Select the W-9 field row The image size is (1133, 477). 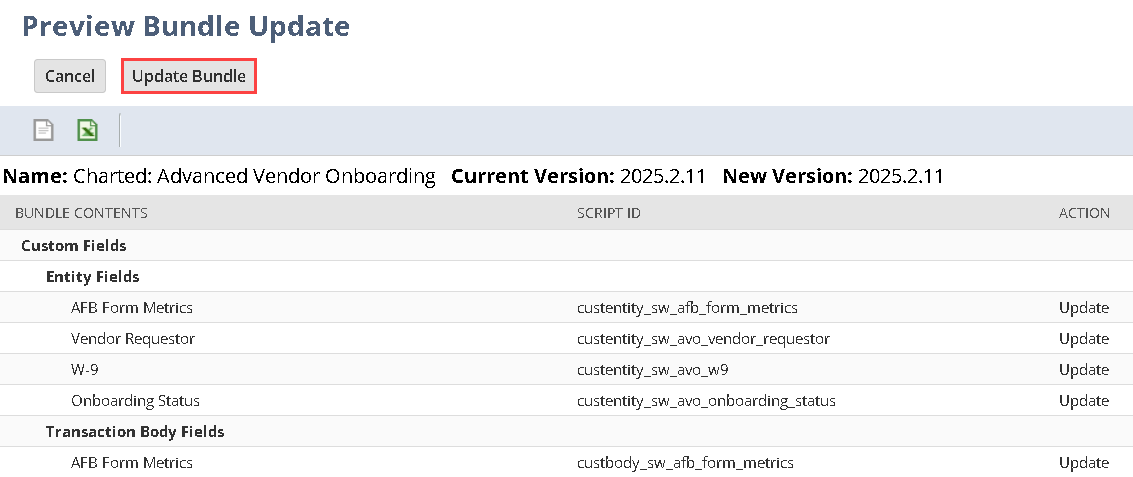coord(85,370)
